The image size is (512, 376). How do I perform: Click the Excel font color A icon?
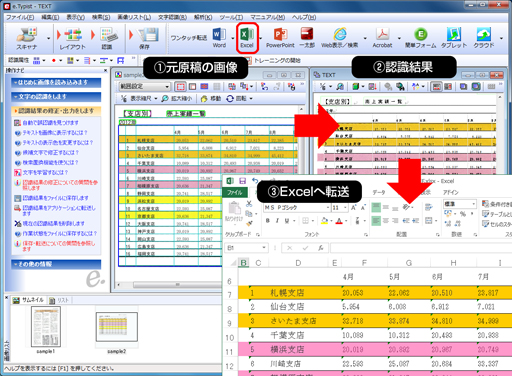[x=339, y=221]
